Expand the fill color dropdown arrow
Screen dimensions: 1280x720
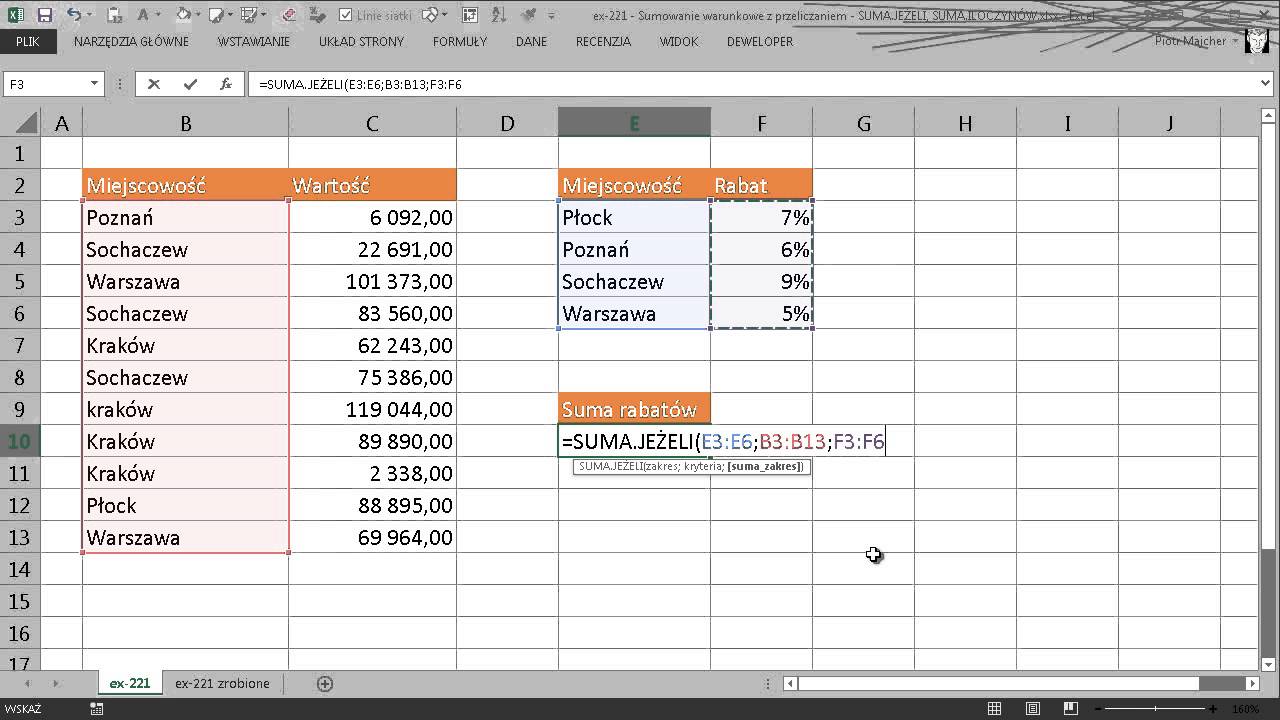pyautogui.click(x=198, y=15)
